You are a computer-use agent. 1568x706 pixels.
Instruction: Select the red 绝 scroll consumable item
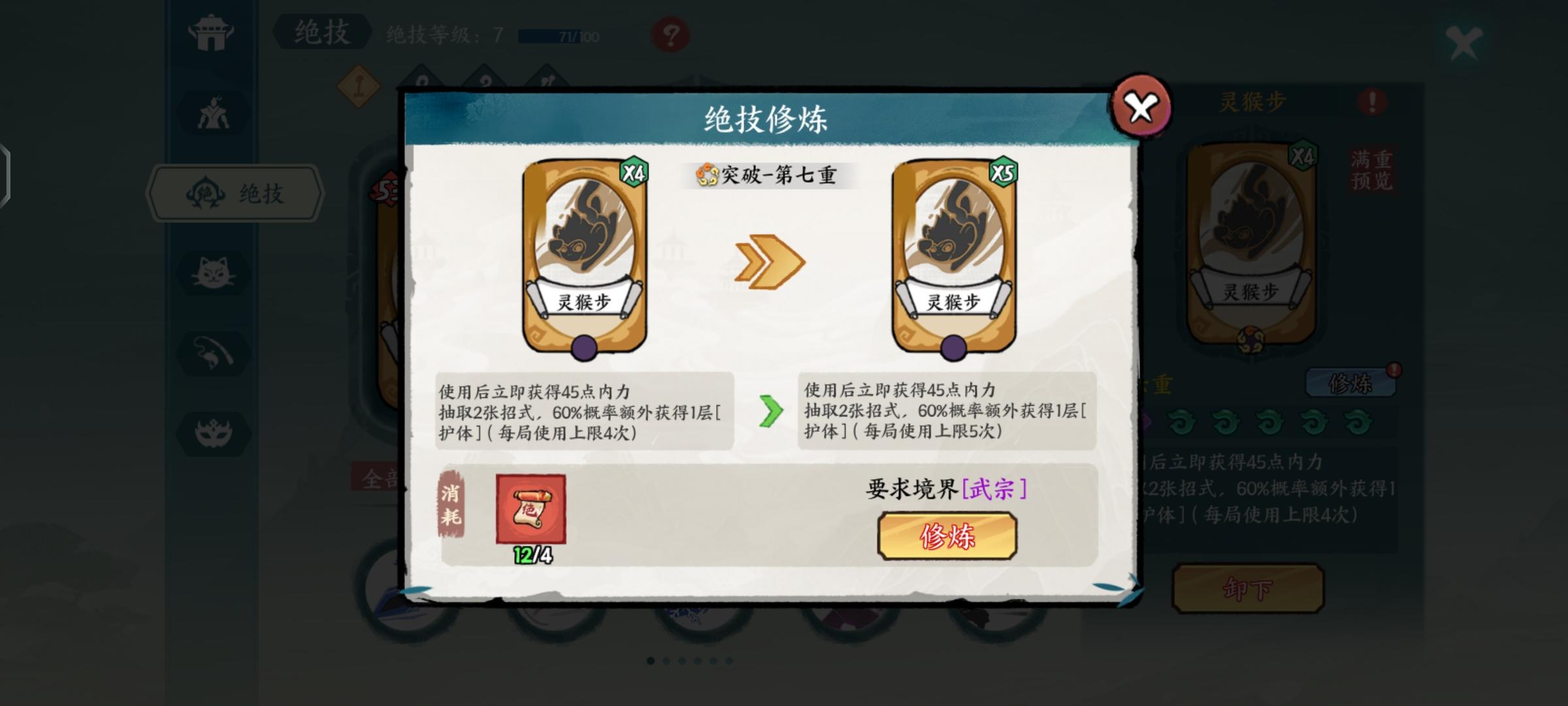[531, 509]
